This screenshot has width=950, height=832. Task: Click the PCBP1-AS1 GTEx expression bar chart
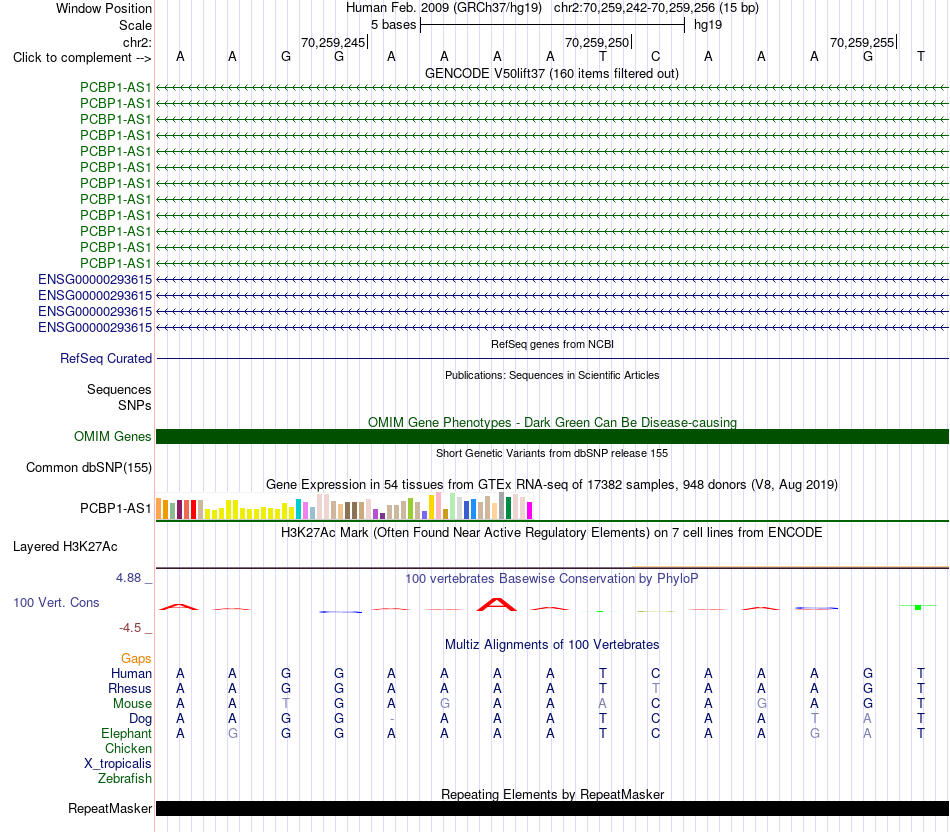pyautogui.click(x=344, y=506)
